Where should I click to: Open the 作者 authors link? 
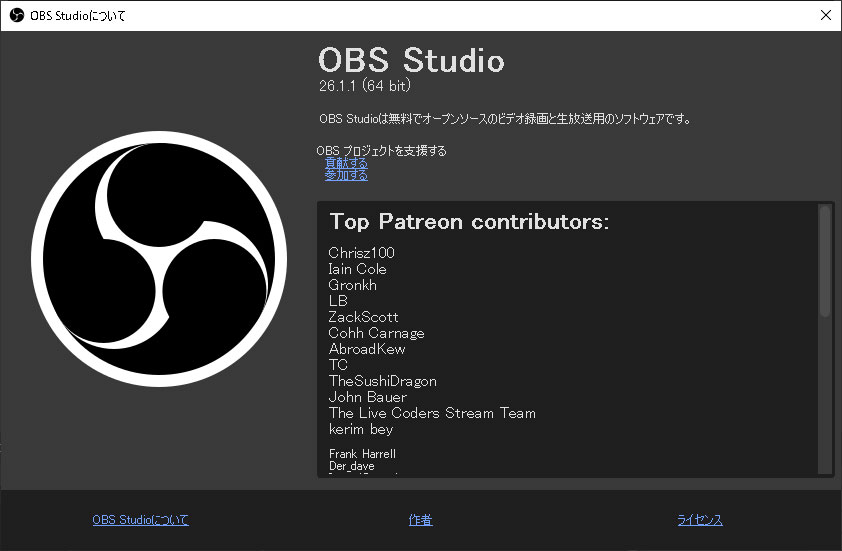click(420, 520)
